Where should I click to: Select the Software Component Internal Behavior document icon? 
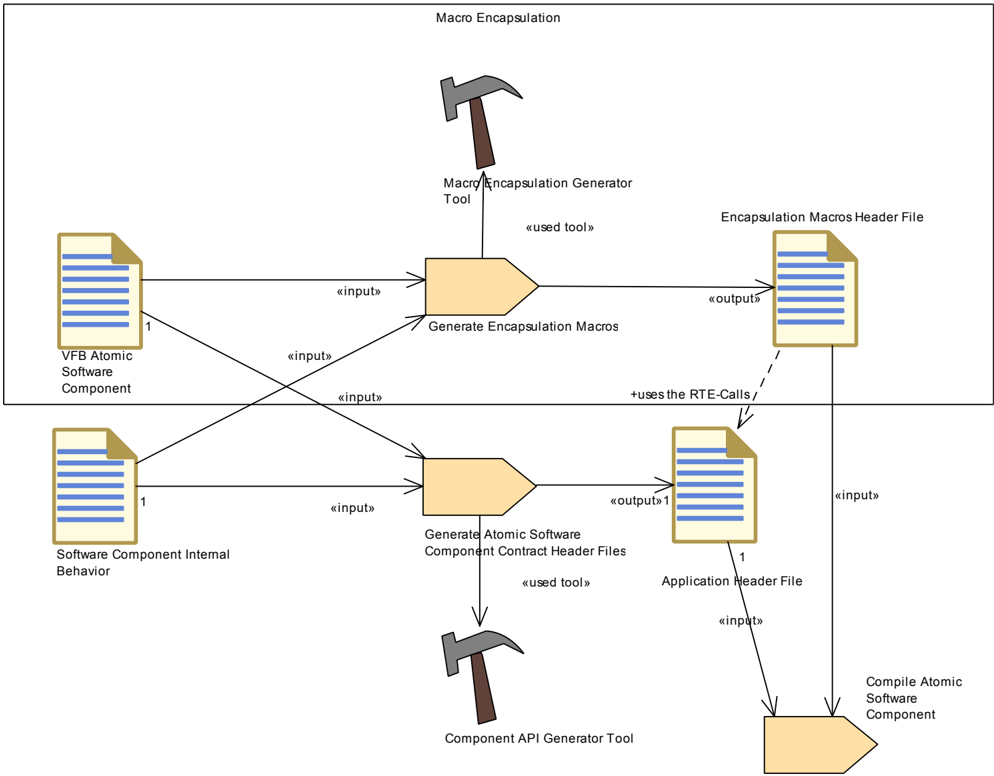[x=95, y=486]
